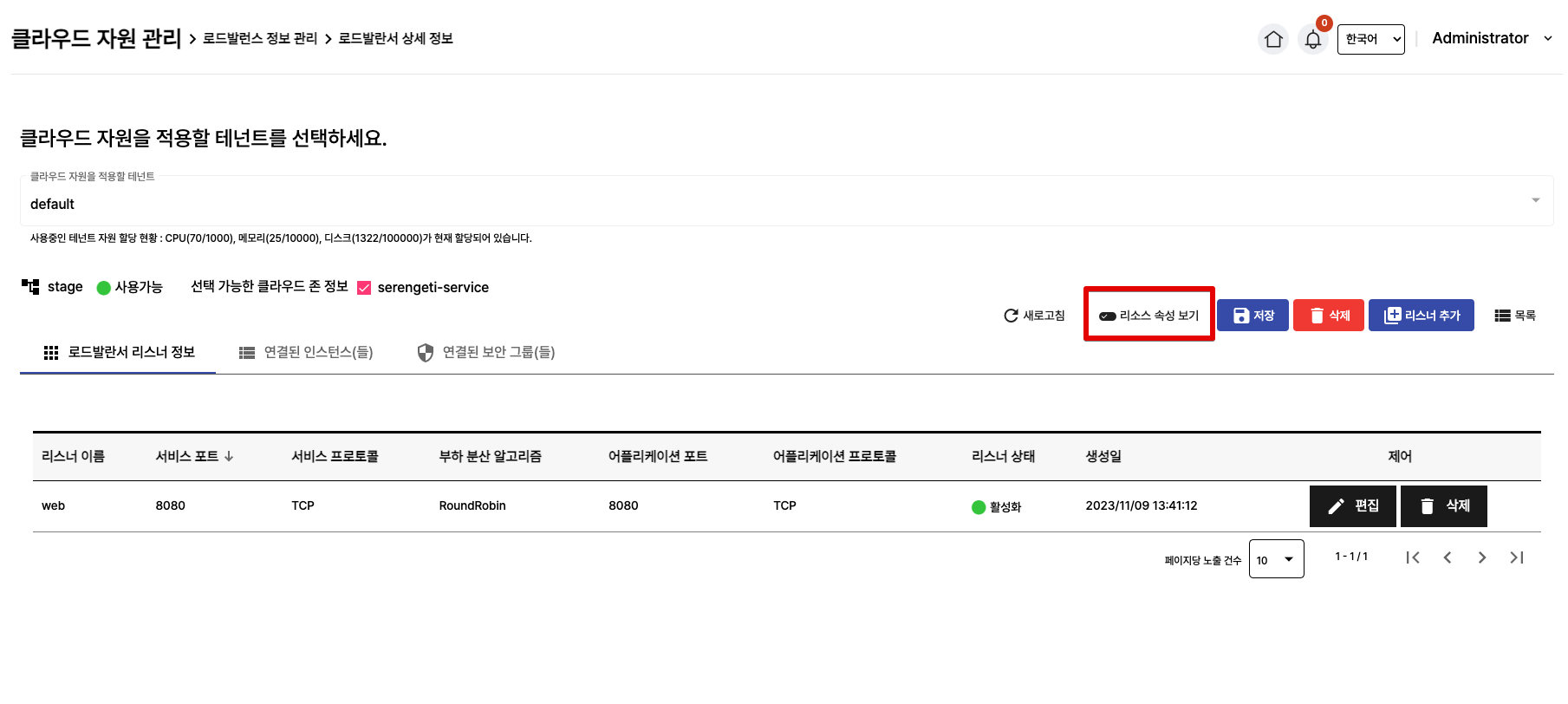Click the 새로고침 refresh icon
Viewport: 1568px width, 704px height.
[x=1011, y=316]
